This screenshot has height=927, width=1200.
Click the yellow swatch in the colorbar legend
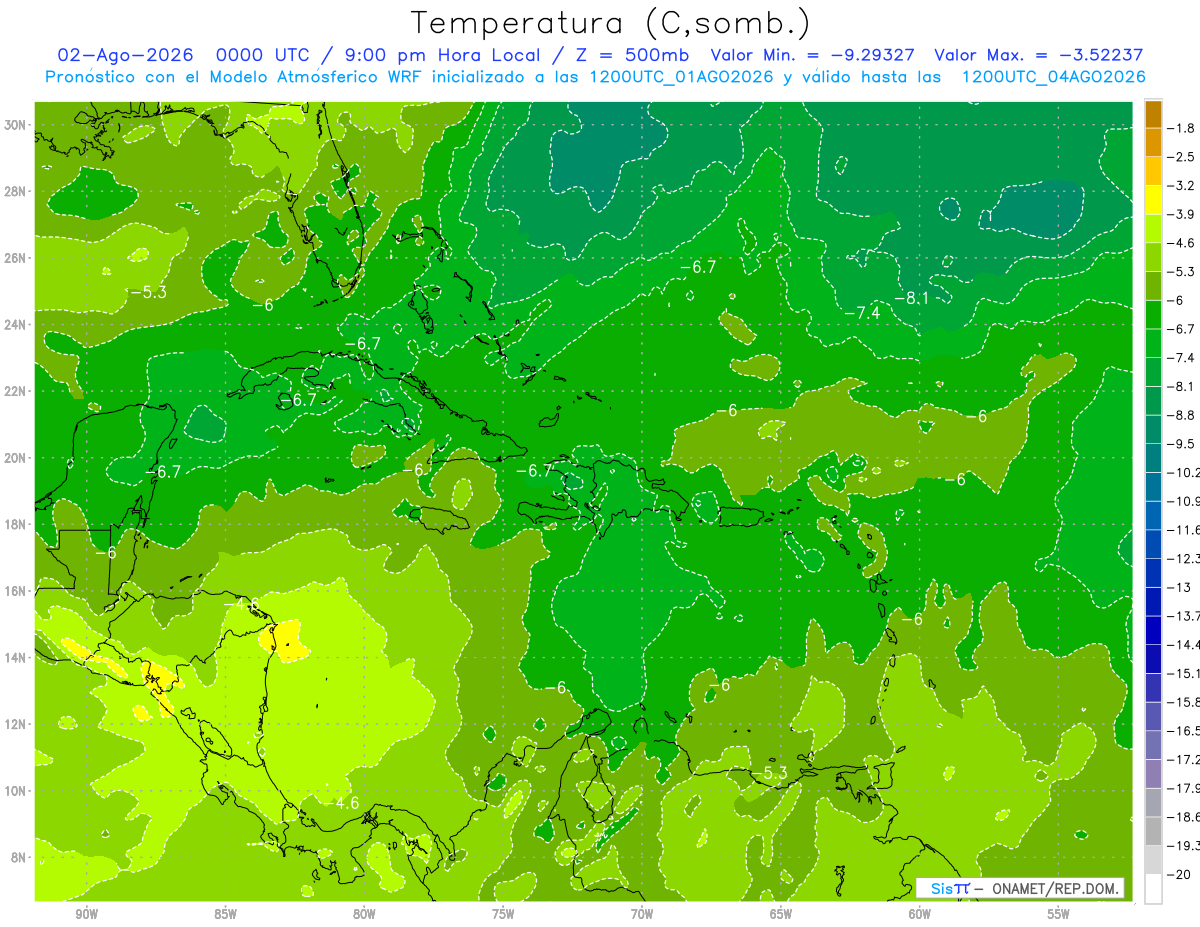[x=1153, y=200]
